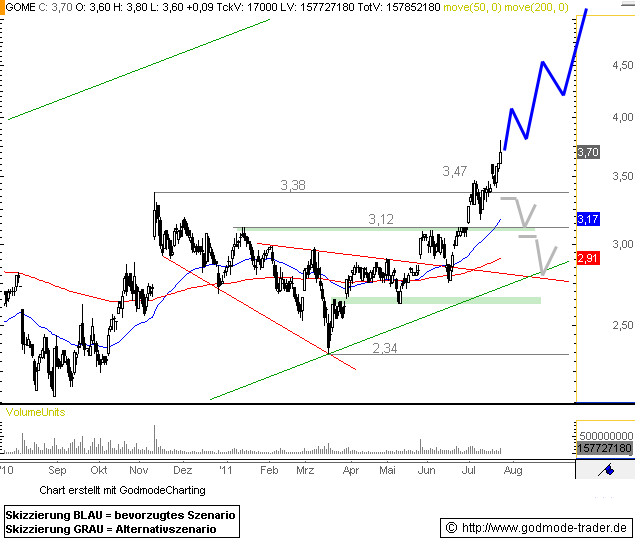The width and height of the screenshot is (635, 539).
Task: Click the VolumeUnits indicator label
Action: [x=35, y=412]
